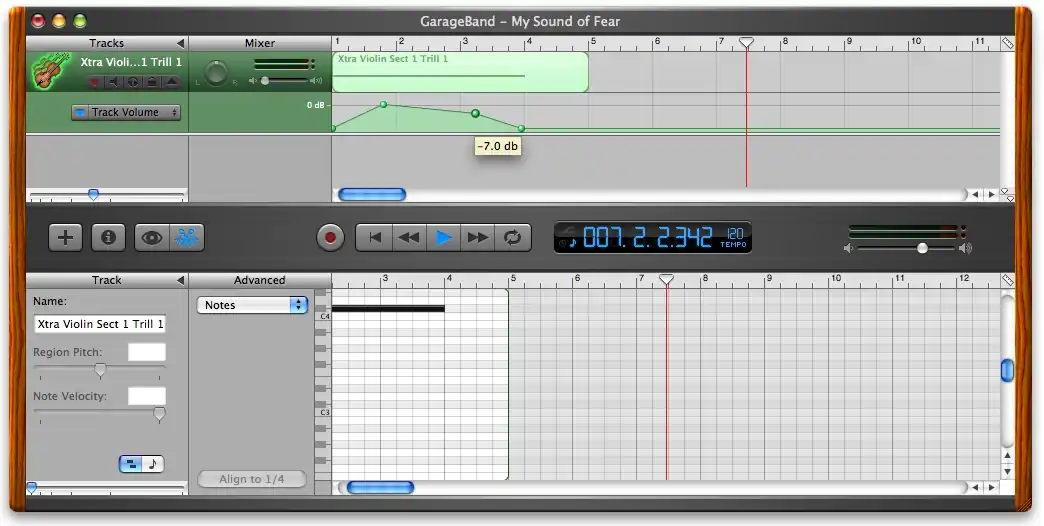Solo the Xtra Violin track with headphone button
The height and width of the screenshot is (526, 1044).
tap(132, 82)
